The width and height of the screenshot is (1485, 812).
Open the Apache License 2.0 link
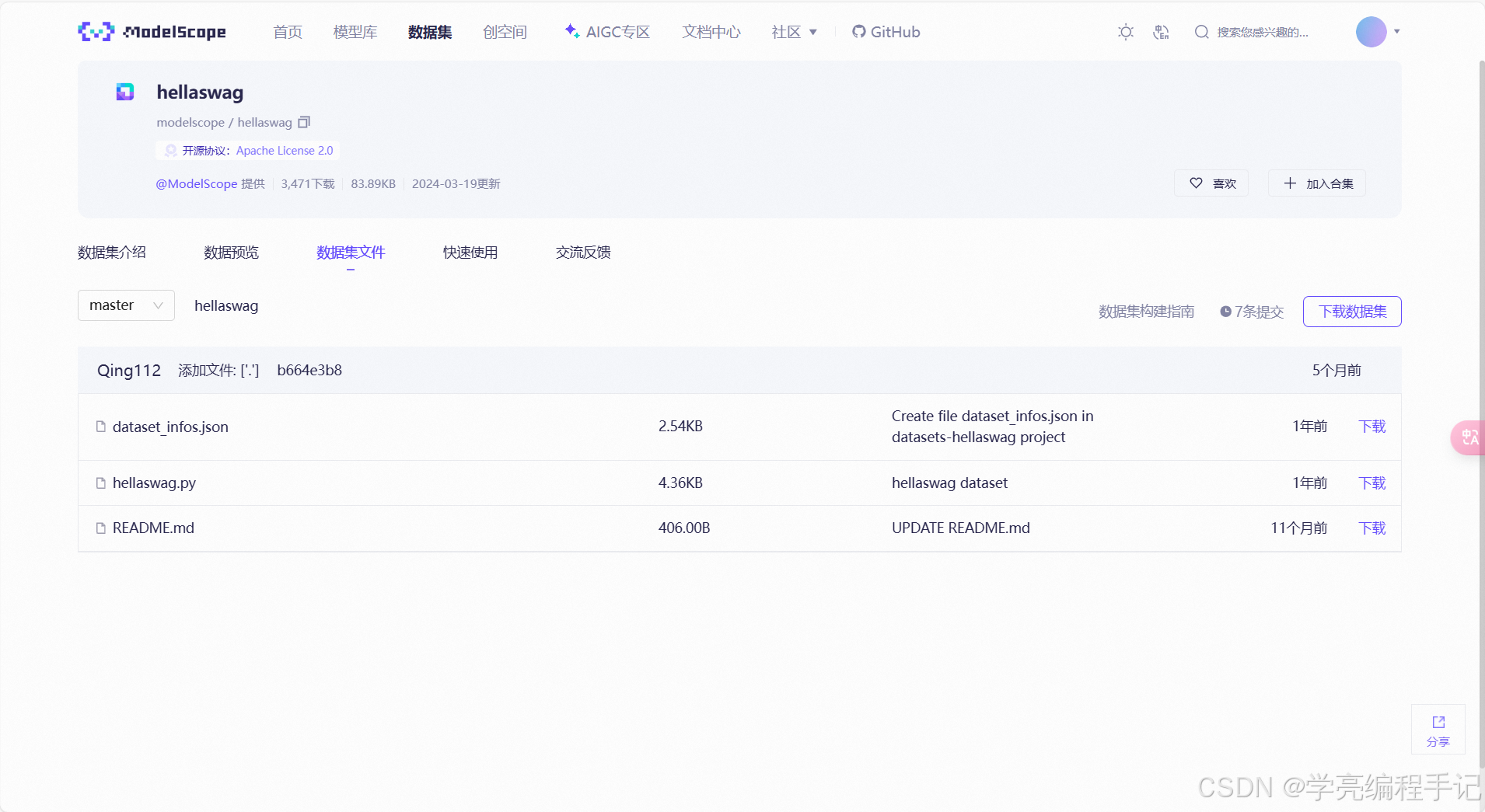pyautogui.click(x=283, y=150)
